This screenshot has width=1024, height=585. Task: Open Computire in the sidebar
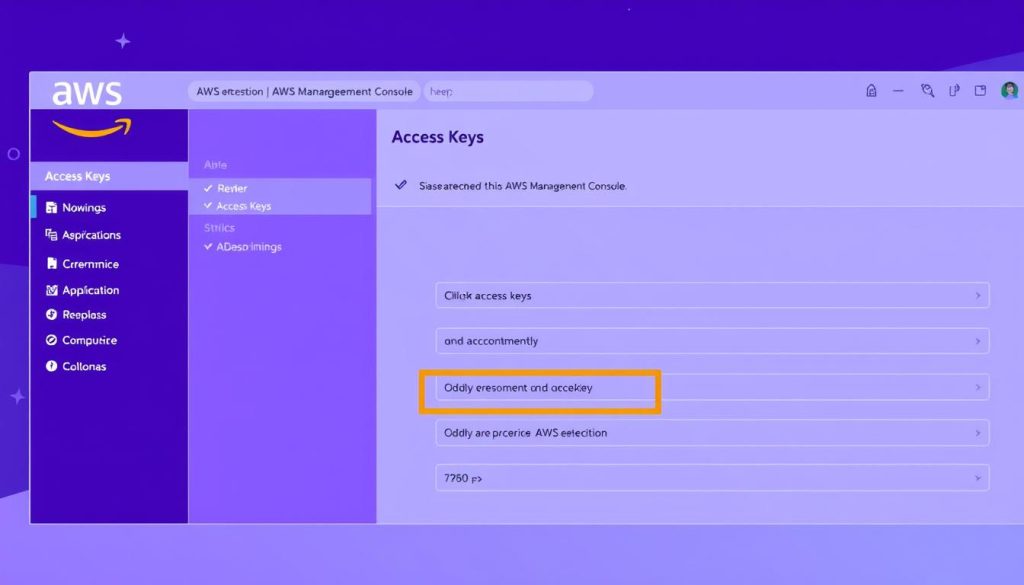coord(89,340)
